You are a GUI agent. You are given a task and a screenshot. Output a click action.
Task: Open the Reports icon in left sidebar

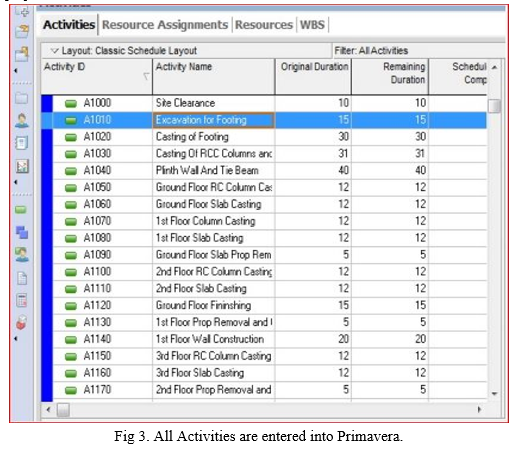tap(22, 143)
